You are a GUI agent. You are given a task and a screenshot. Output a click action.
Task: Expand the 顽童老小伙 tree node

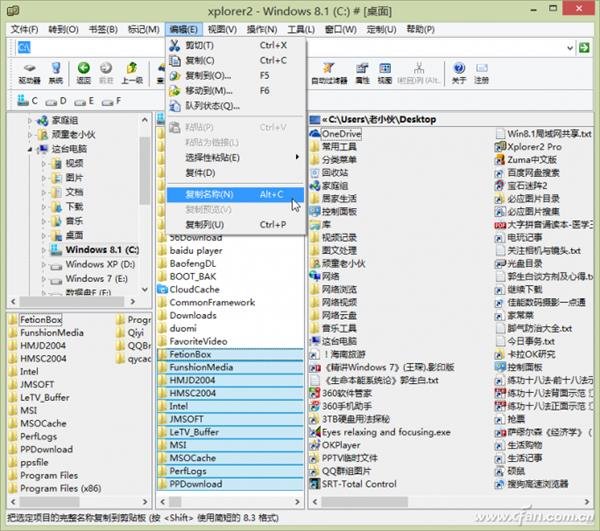click(x=30, y=135)
